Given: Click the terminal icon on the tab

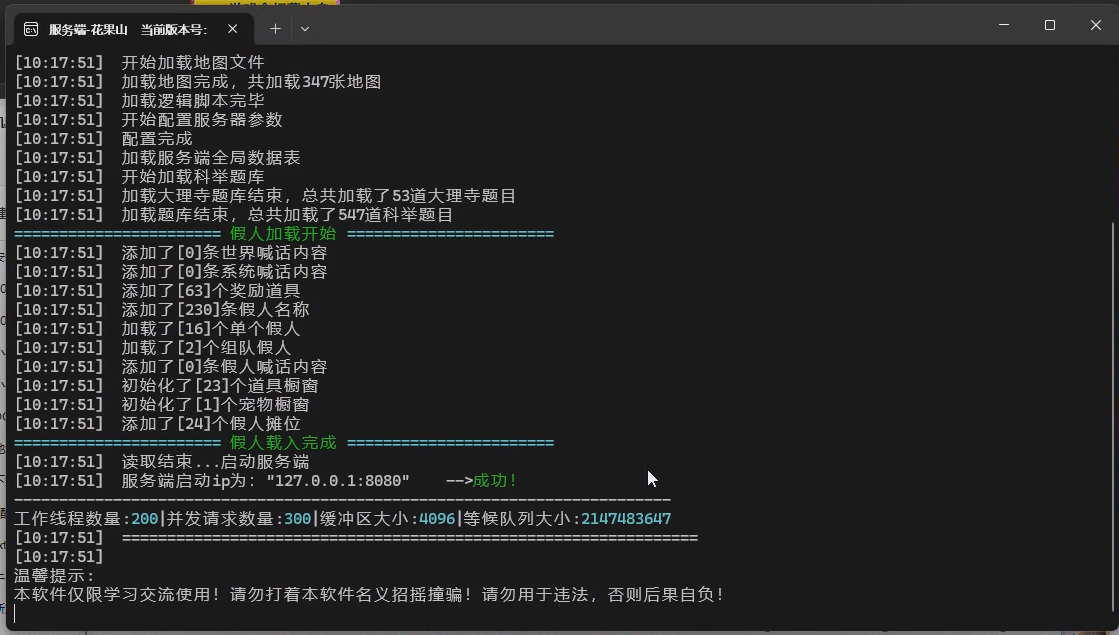Looking at the screenshot, I should pos(31,29).
